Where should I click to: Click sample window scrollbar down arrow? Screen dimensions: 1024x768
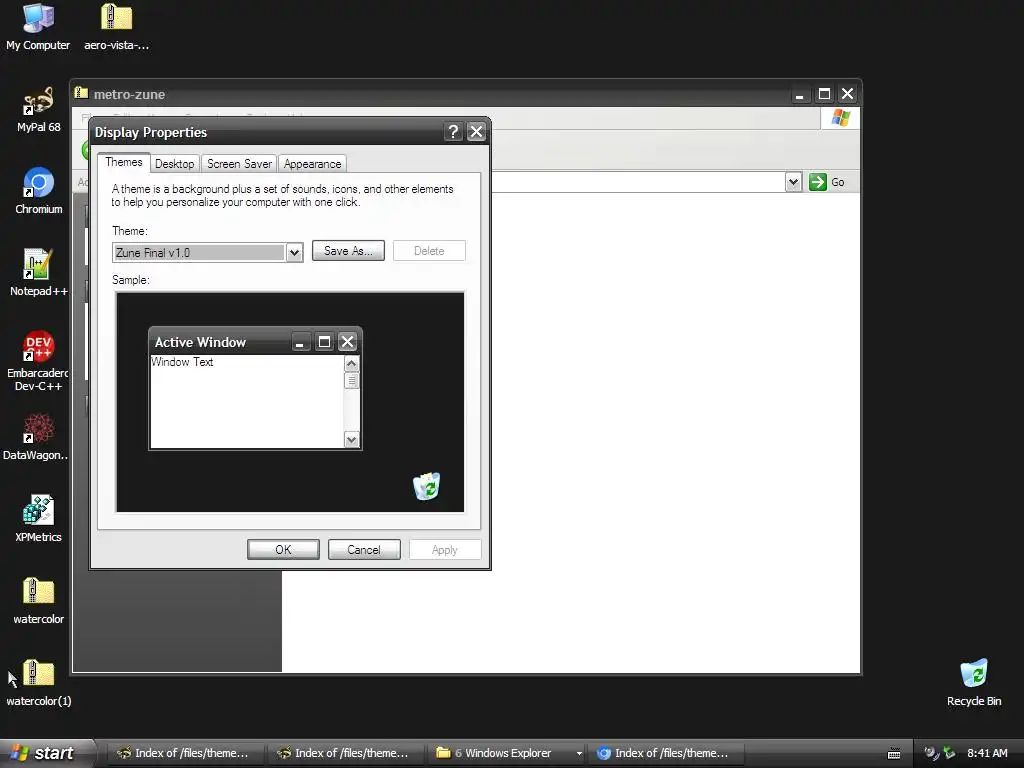[351, 440]
